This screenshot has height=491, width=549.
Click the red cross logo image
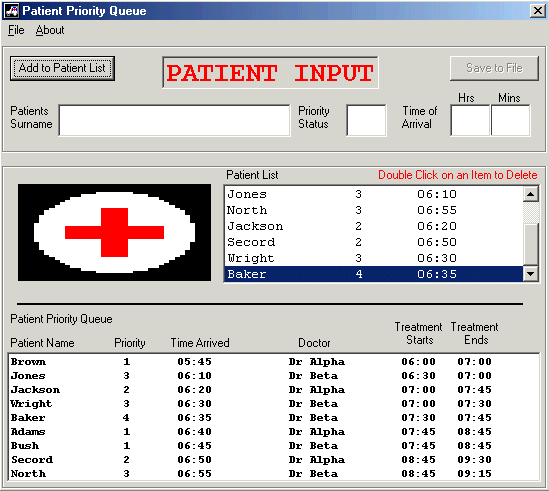[x=114, y=233]
